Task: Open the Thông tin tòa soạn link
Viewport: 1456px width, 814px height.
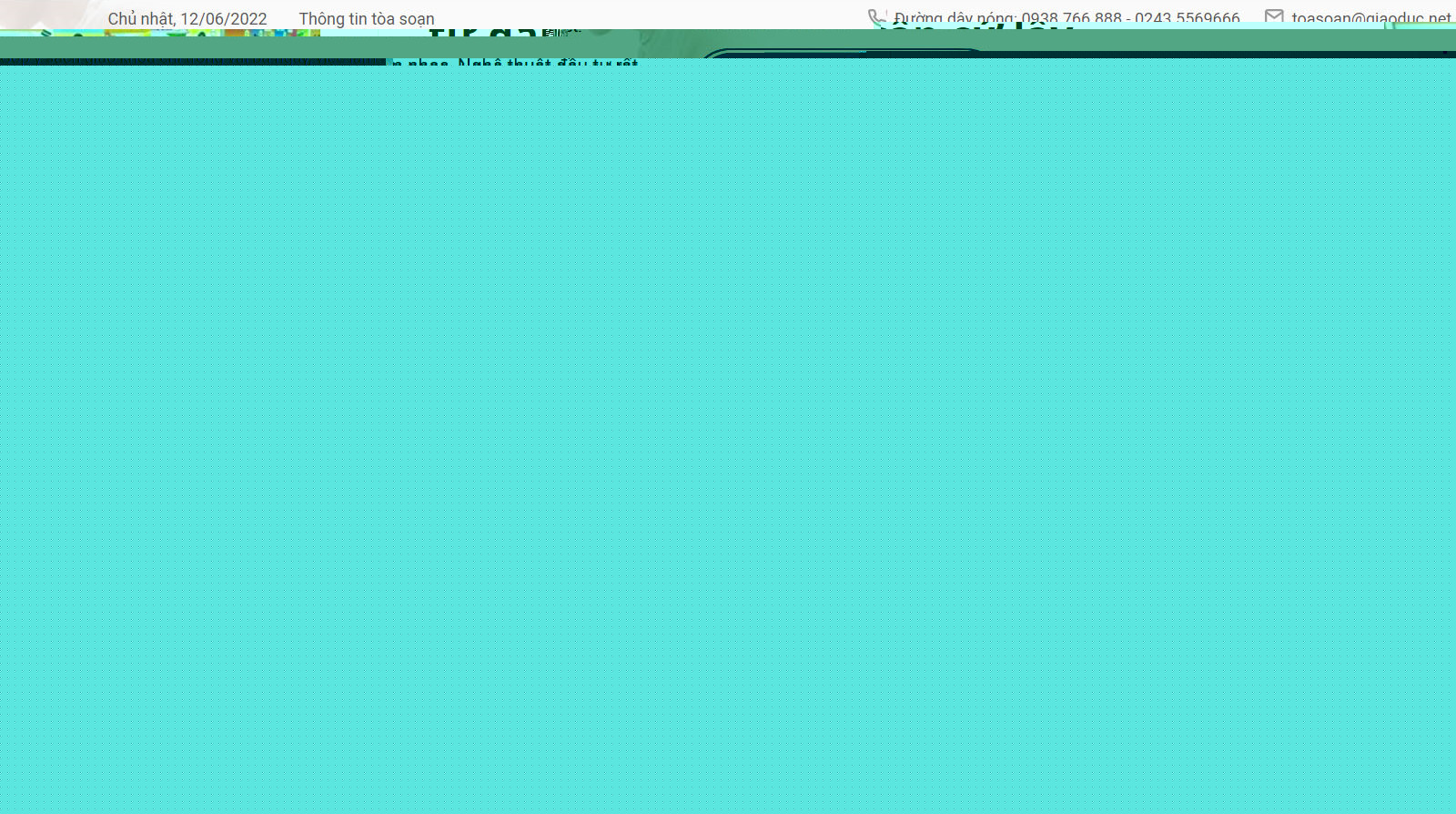Action: [367, 19]
